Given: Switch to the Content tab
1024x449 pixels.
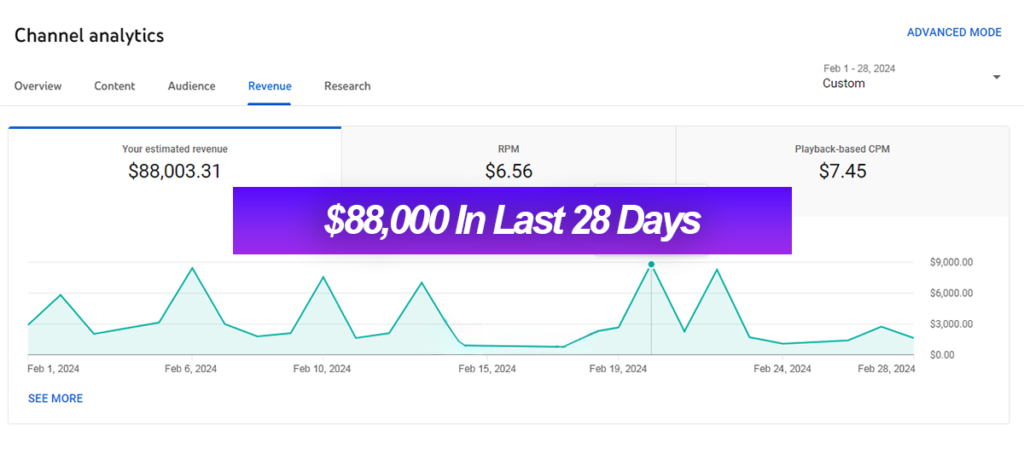Looking at the screenshot, I should 114,86.
